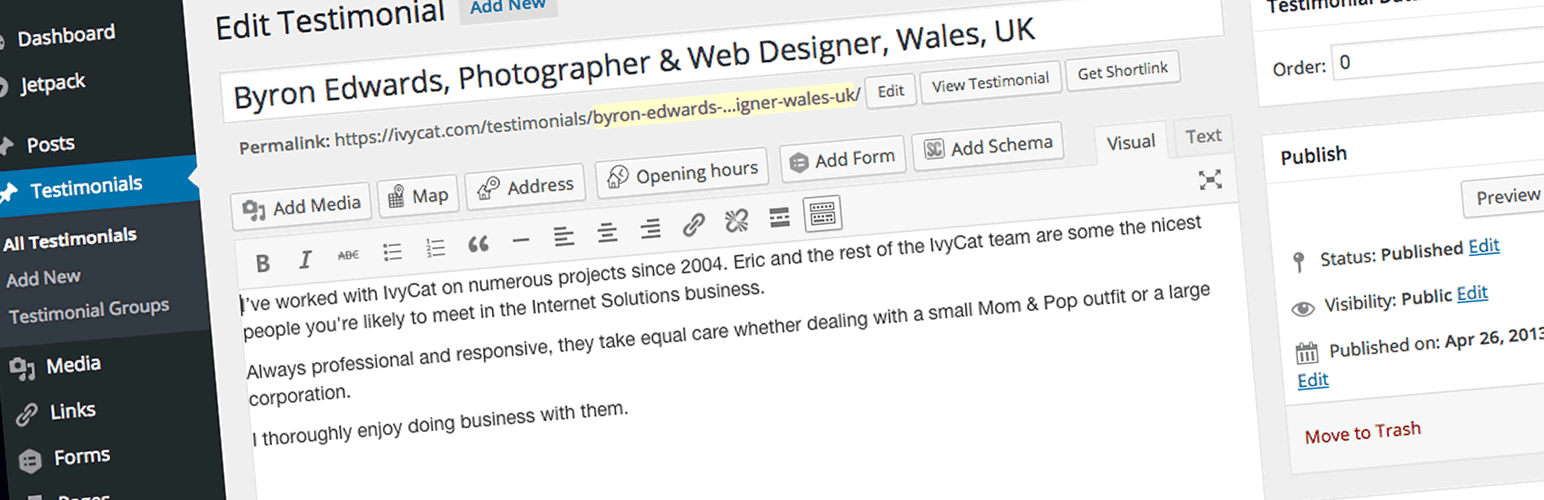Image resolution: width=1544 pixels, height=500 pixels.
Task: Edit the Published status
Action: tap(1484, 247)
